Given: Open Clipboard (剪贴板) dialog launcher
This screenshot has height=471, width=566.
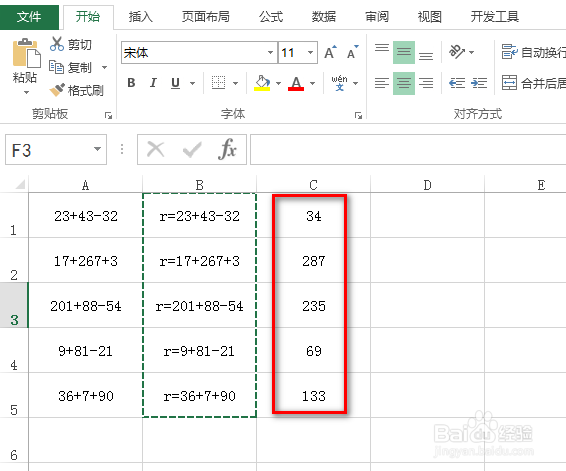Looking at the screenshot, I should coord(108,115).
